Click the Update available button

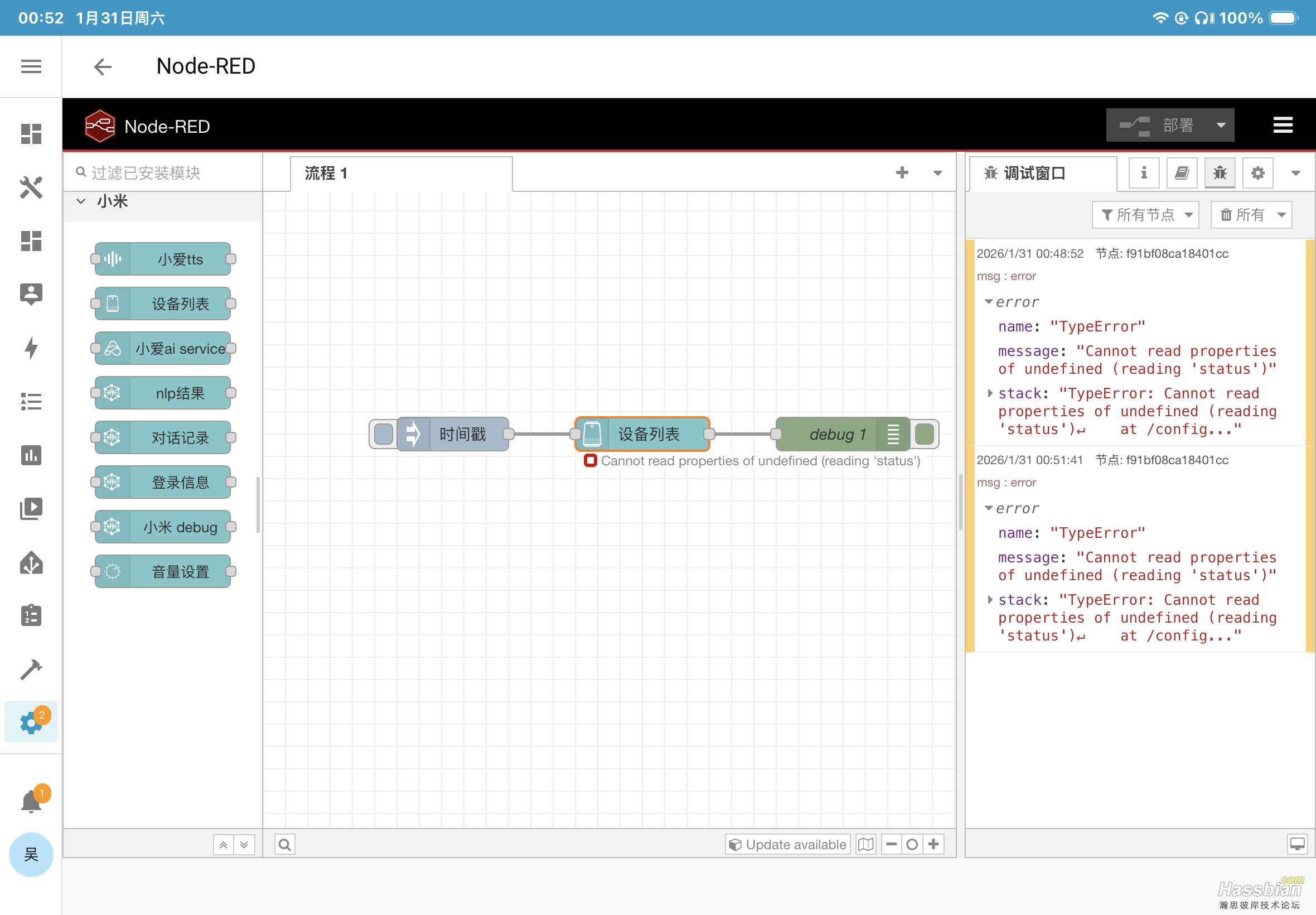point(787,844)
